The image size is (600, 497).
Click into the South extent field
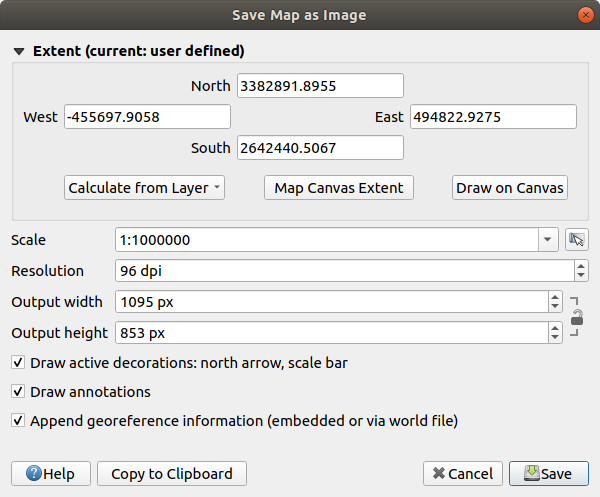(x=319, y=148)
